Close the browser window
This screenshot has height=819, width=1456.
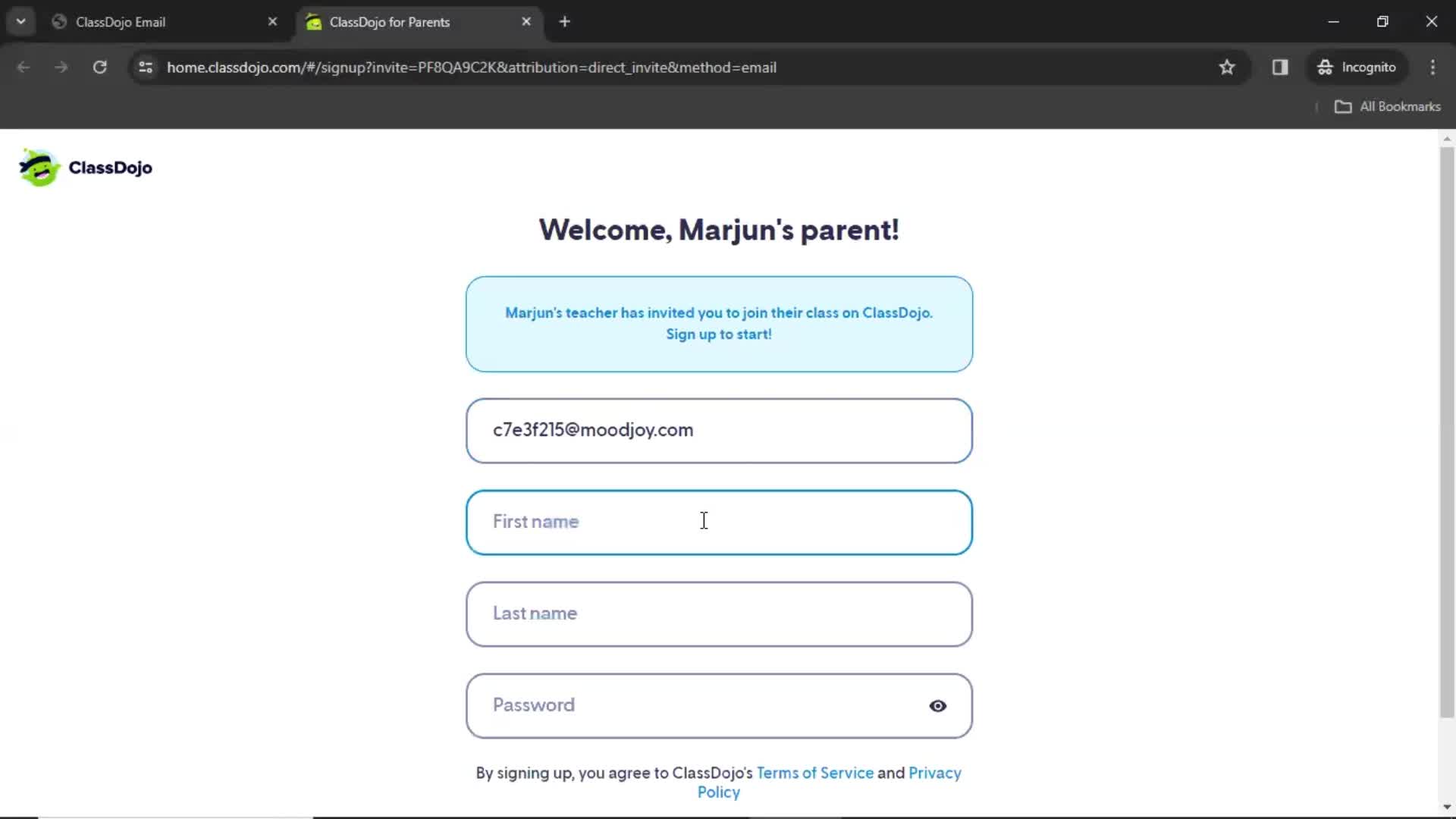point(1431,22)
